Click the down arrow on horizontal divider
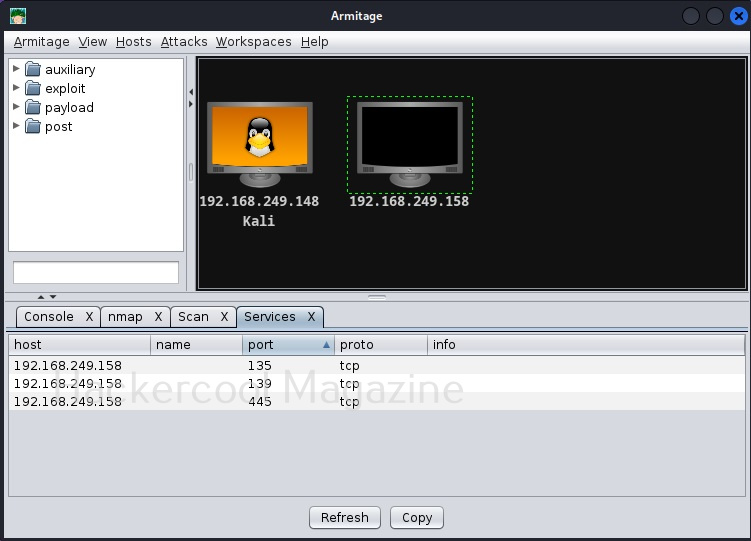This screenshot has height=541, width=751. (x=53, y=297)
